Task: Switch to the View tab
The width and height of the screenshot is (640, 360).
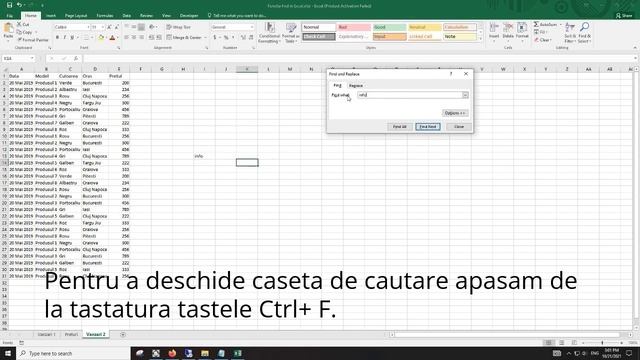Action: click(x=166, y=16)
